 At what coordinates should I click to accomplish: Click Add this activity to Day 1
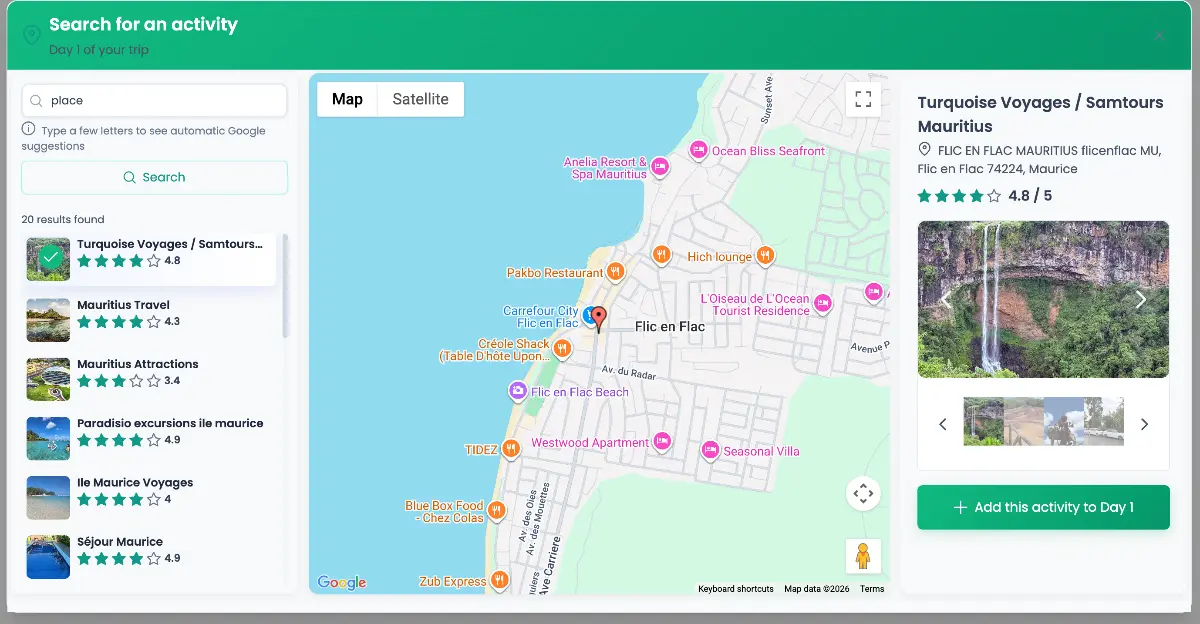pos(1043,507)
